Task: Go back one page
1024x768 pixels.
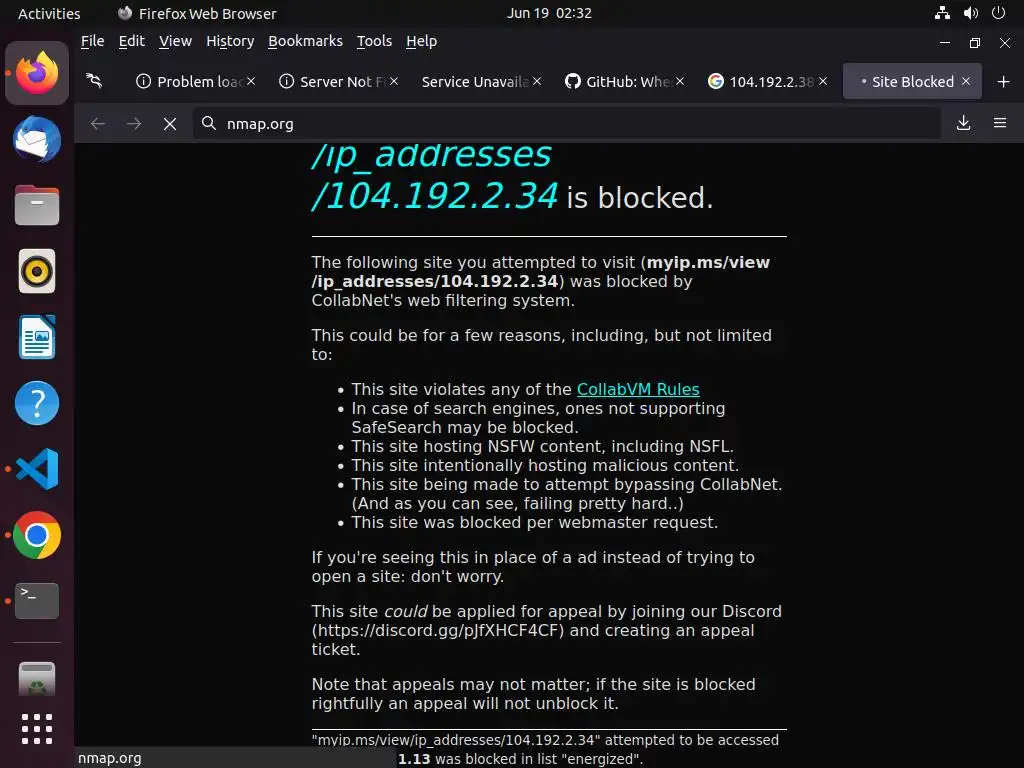Action: 98,123
